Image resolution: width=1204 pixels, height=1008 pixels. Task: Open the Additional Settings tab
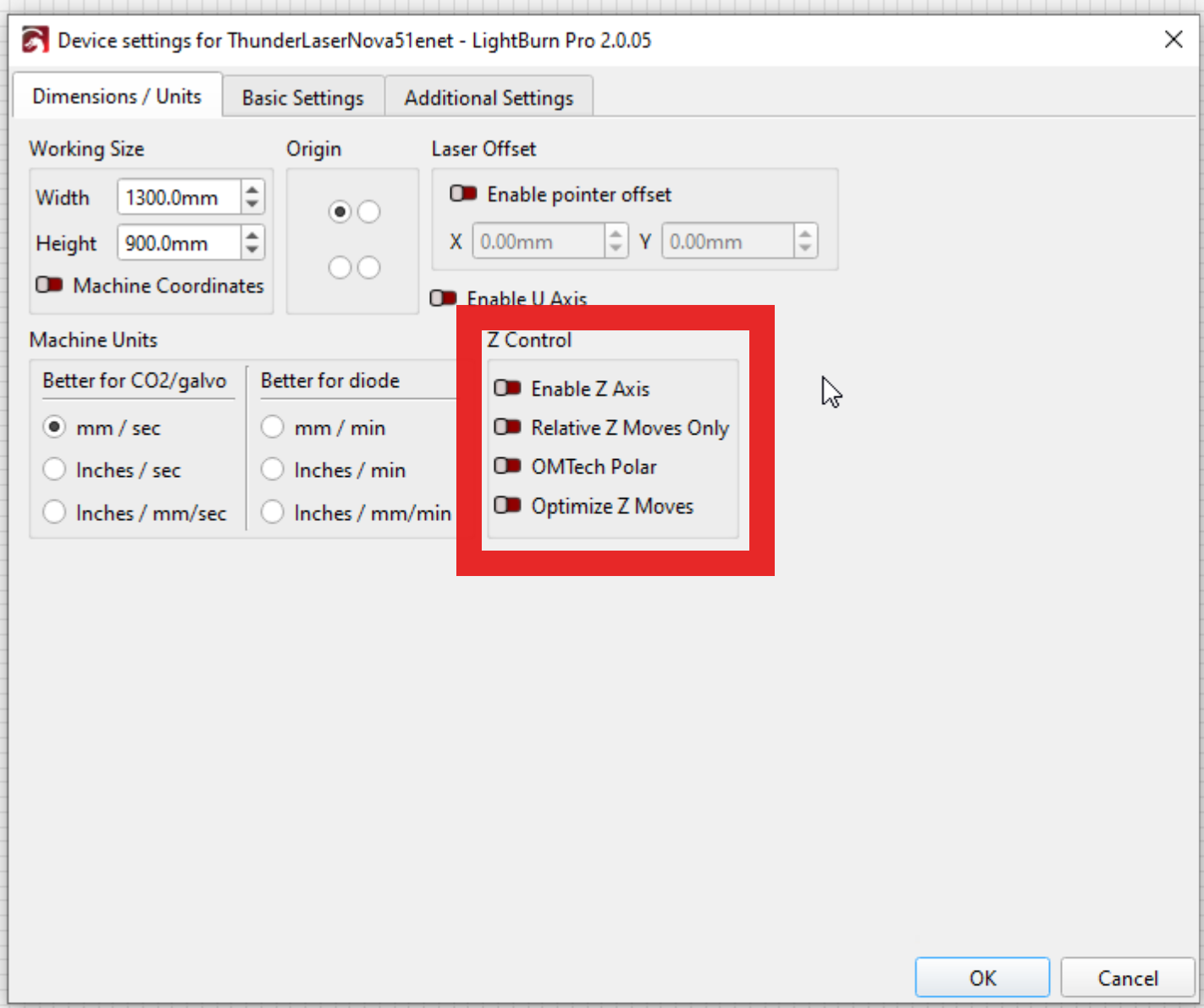(x=489, y=98)
